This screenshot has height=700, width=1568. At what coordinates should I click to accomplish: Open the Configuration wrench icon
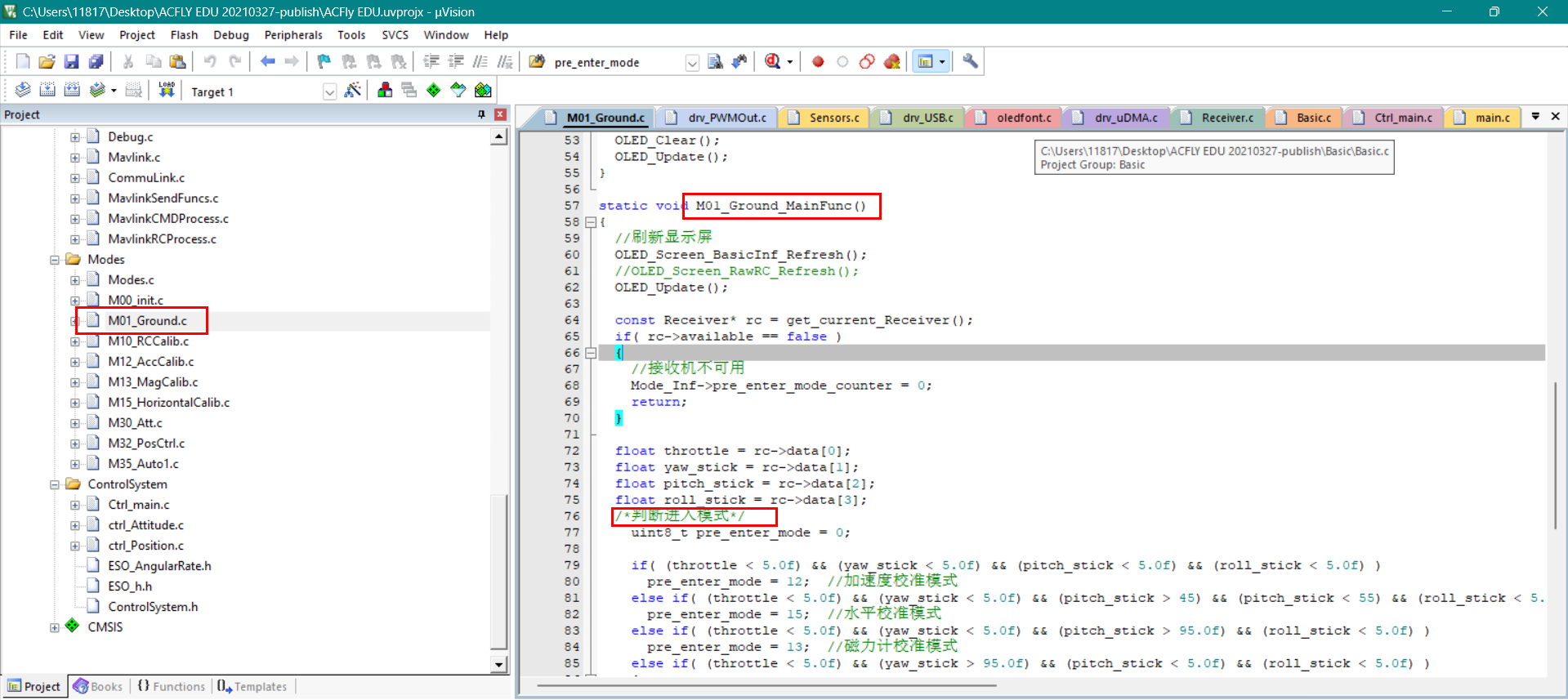[970, 61]
